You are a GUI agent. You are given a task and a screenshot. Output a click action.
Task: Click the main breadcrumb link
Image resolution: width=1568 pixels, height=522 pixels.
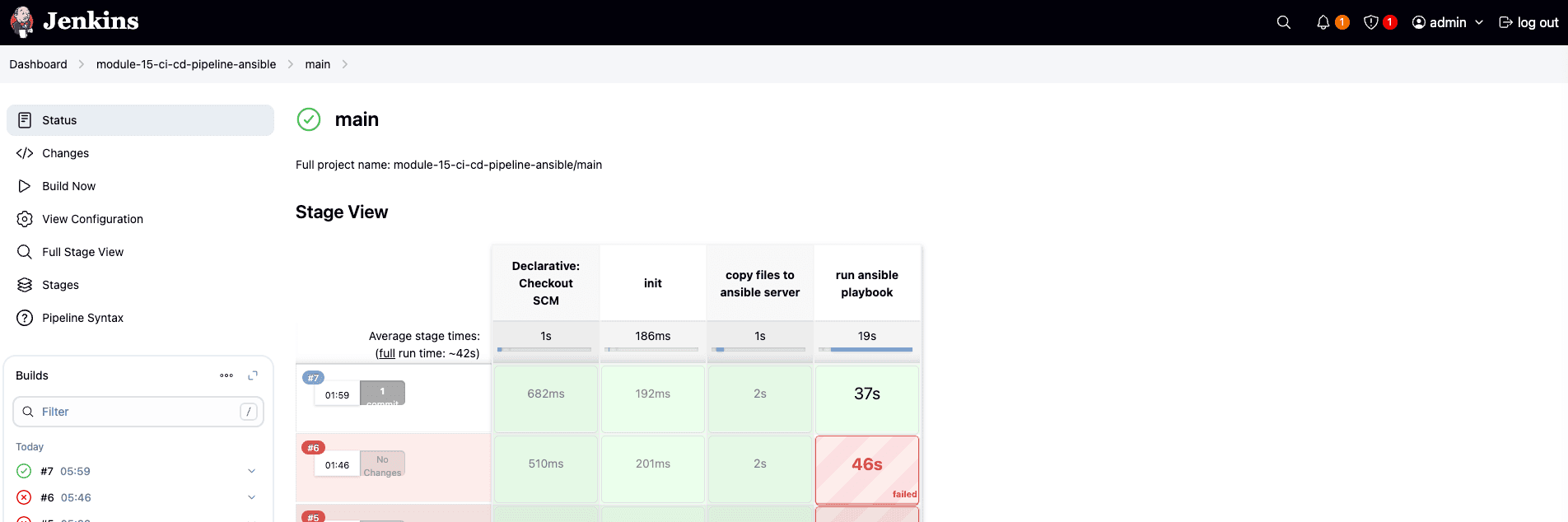318,64
